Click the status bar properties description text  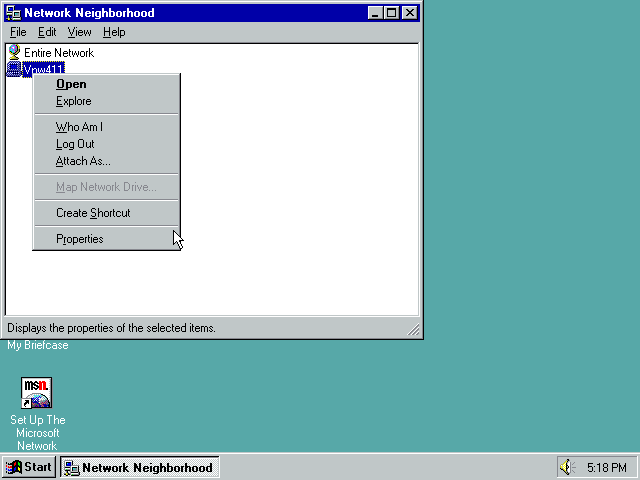[111, 328]
